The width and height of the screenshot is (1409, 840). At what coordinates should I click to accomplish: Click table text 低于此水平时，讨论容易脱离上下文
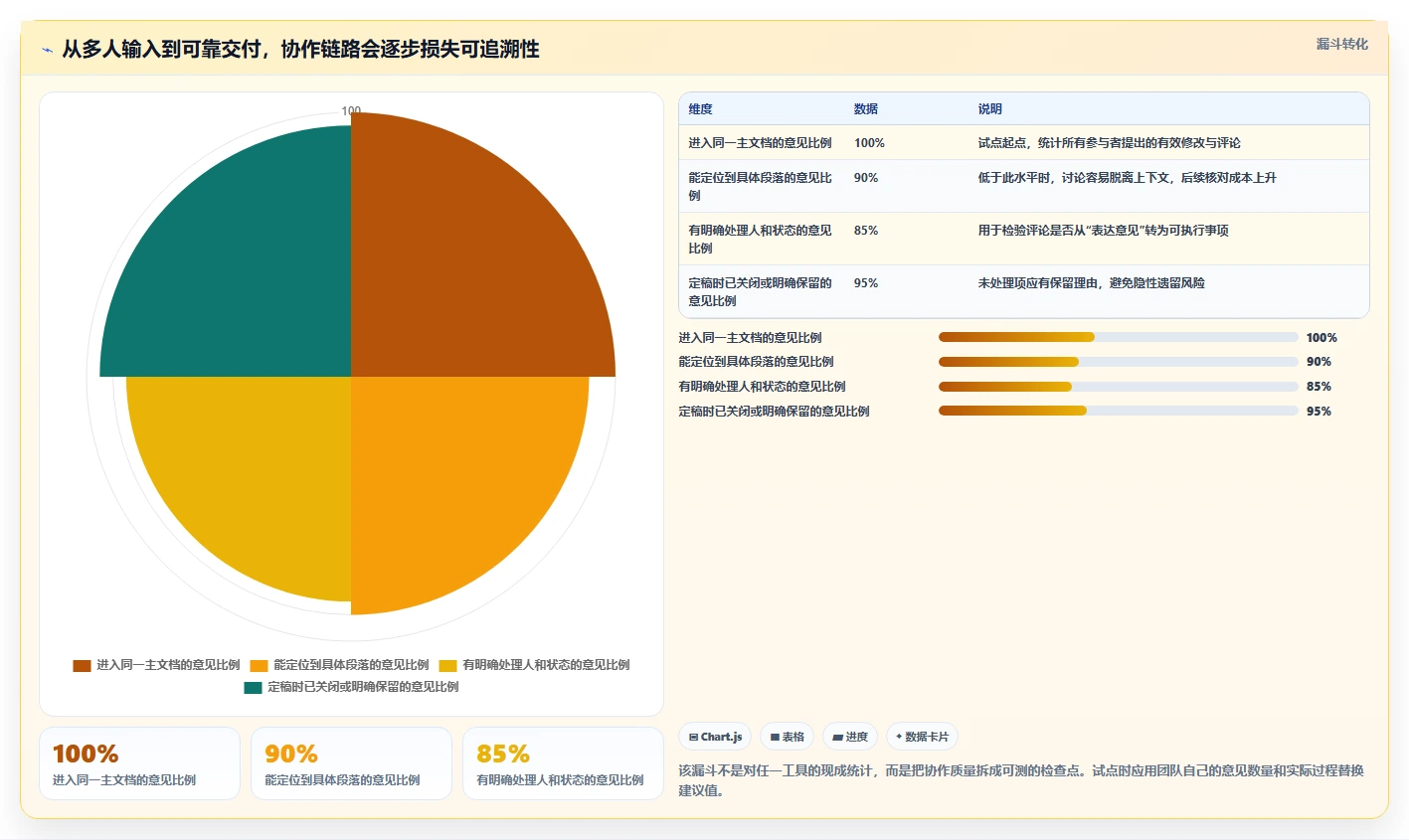pyautogui.click(x=1074, y=178)
